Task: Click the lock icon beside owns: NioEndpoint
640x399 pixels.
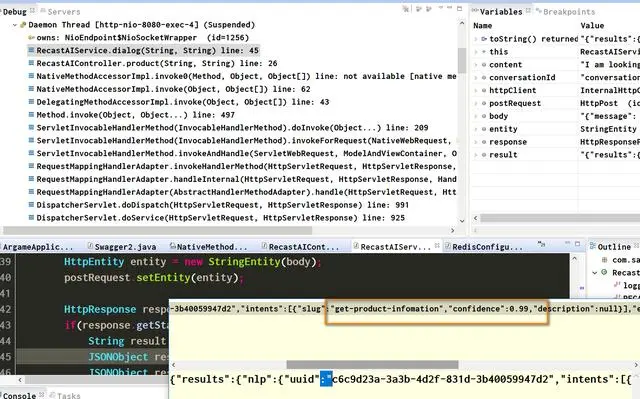Action: click(31, 38)
